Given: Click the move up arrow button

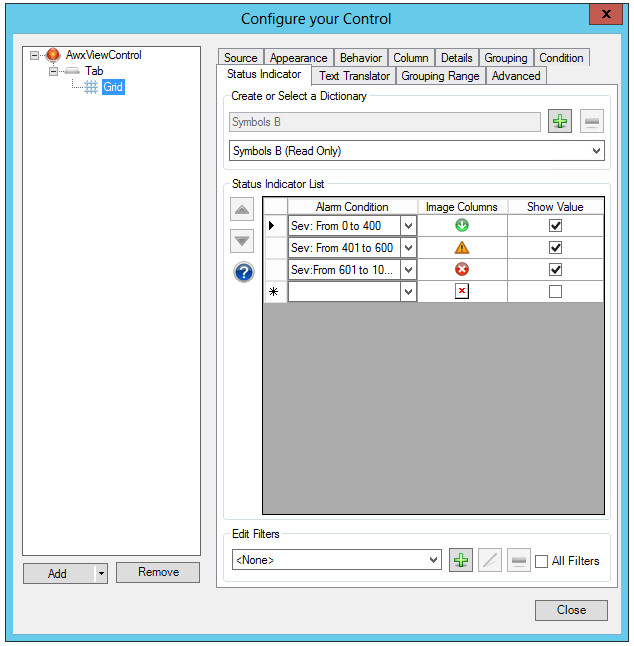Looking at the screenshot, I should coord(242,210).
